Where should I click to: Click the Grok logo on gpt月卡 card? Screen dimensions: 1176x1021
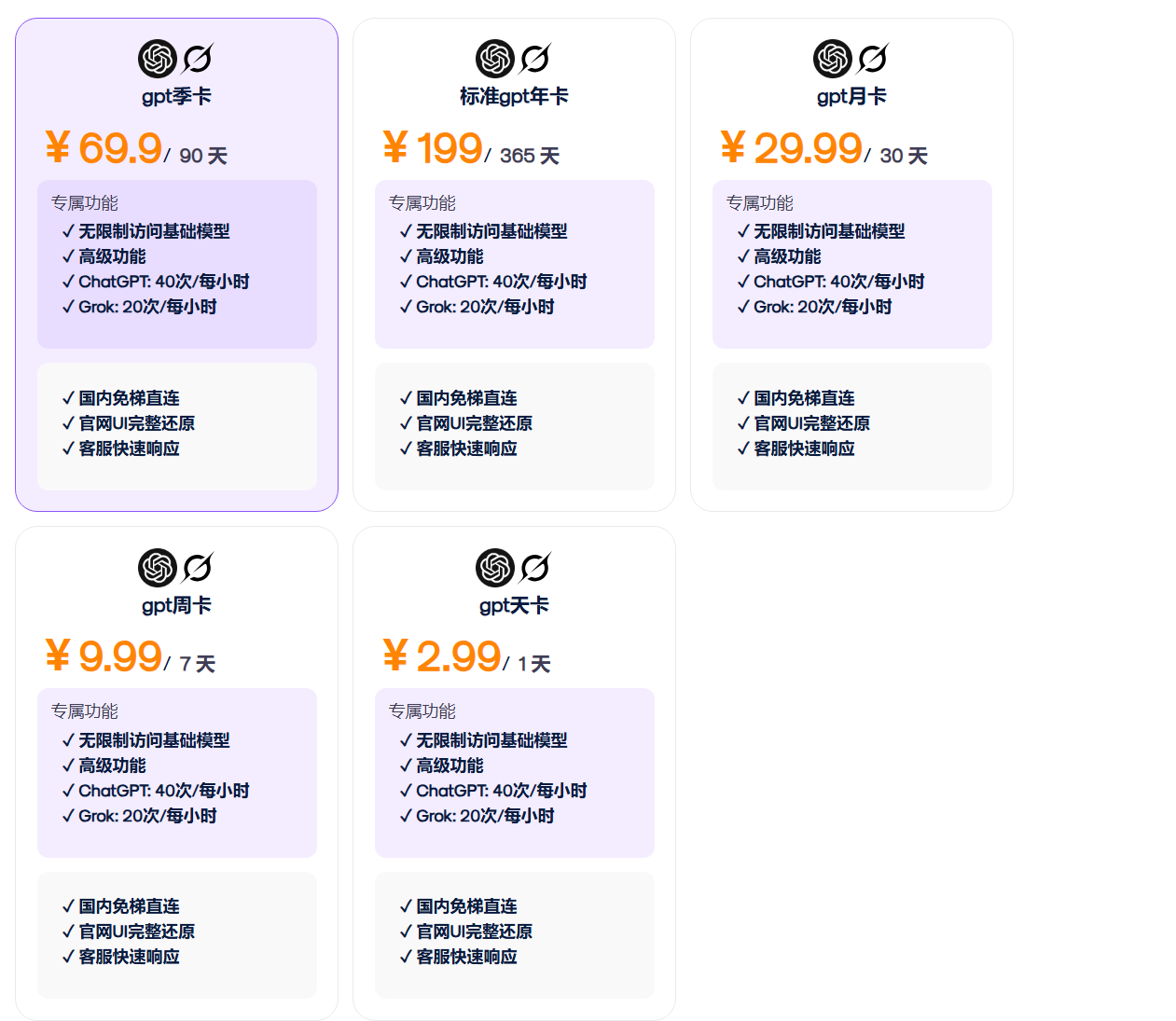click(873, 59)
